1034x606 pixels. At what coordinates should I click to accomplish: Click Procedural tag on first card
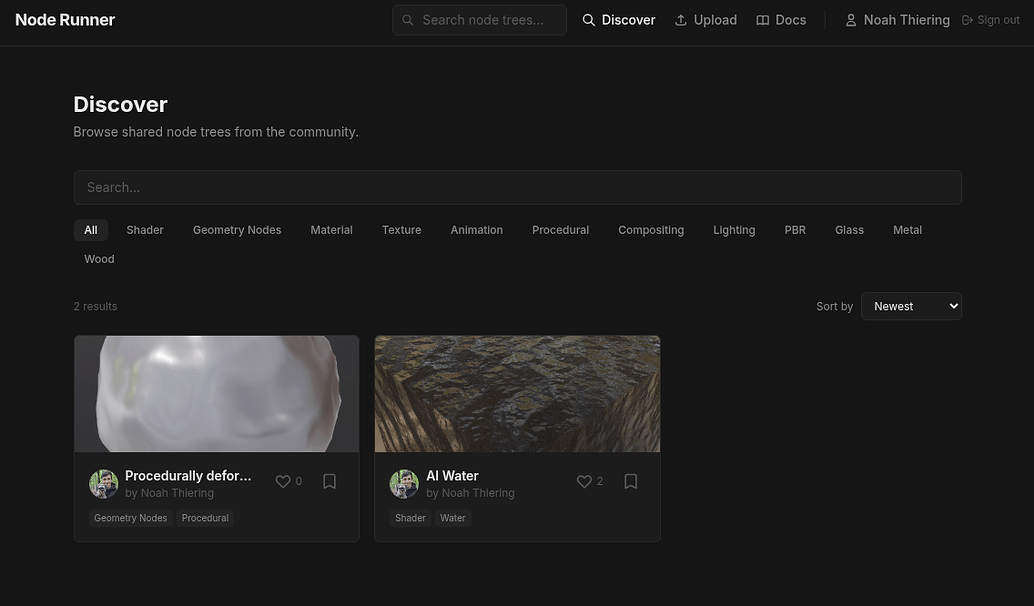205,518
